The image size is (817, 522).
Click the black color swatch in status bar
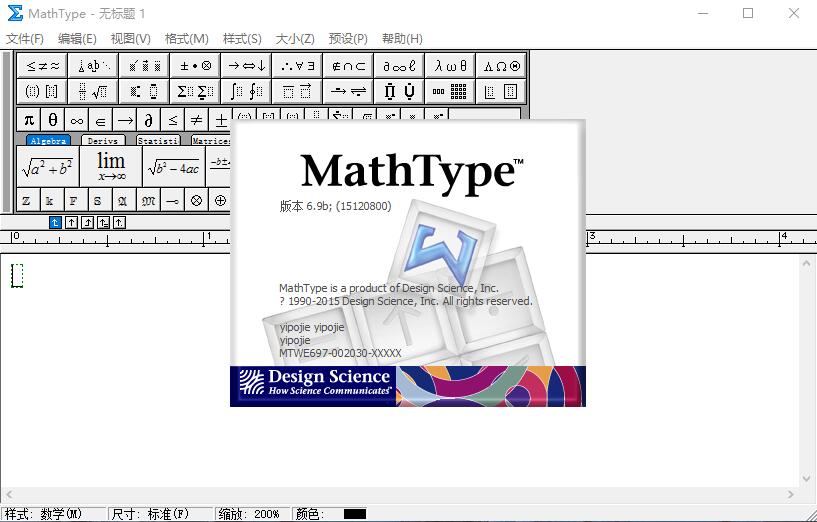click(355, 514)
